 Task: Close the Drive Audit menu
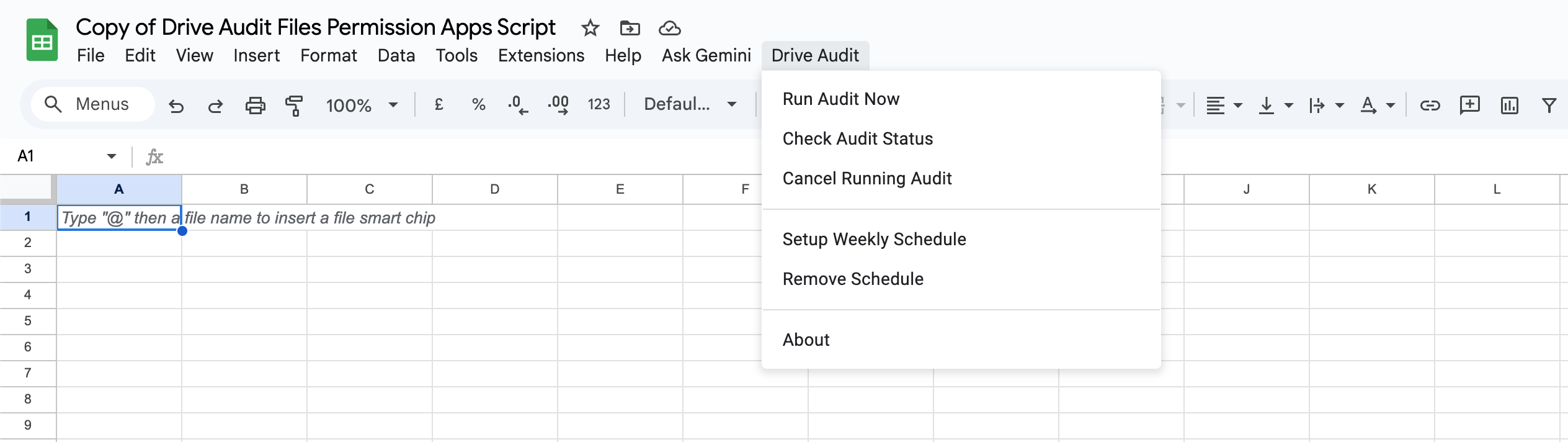[815, 55]
